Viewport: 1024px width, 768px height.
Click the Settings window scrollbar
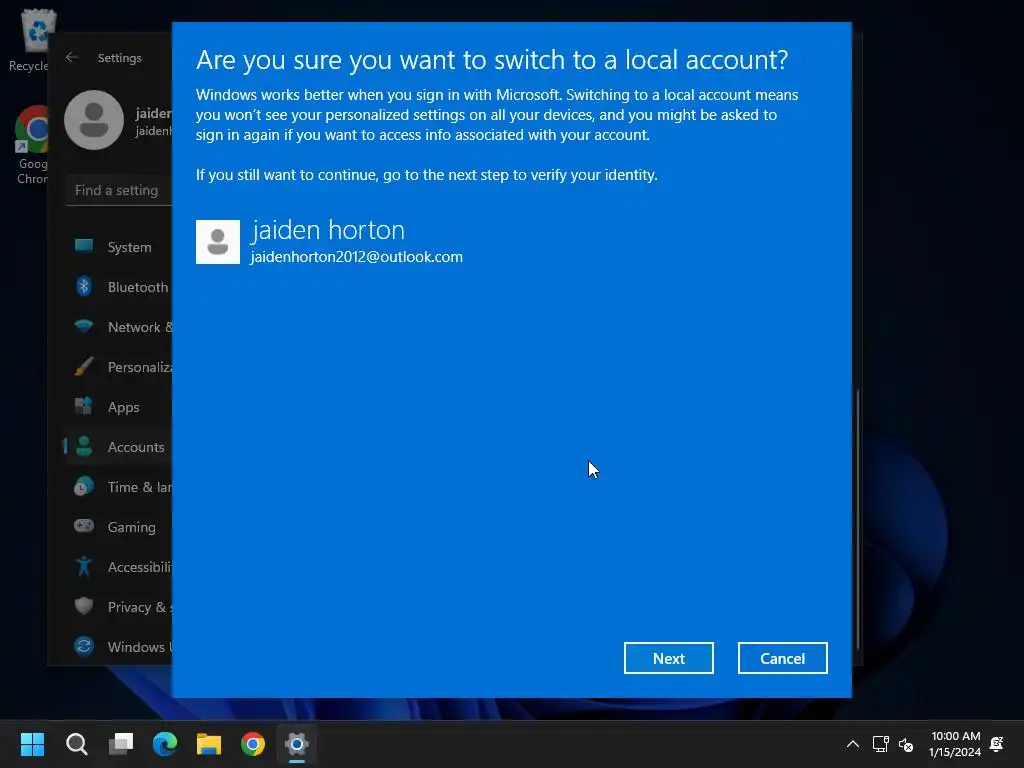[858, 519]
